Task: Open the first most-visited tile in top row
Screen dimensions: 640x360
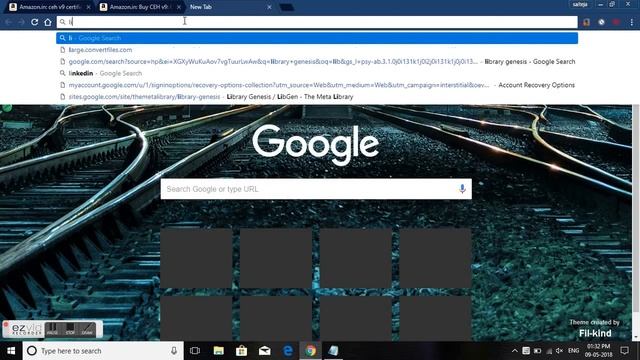Action: (x=196, y=258)
